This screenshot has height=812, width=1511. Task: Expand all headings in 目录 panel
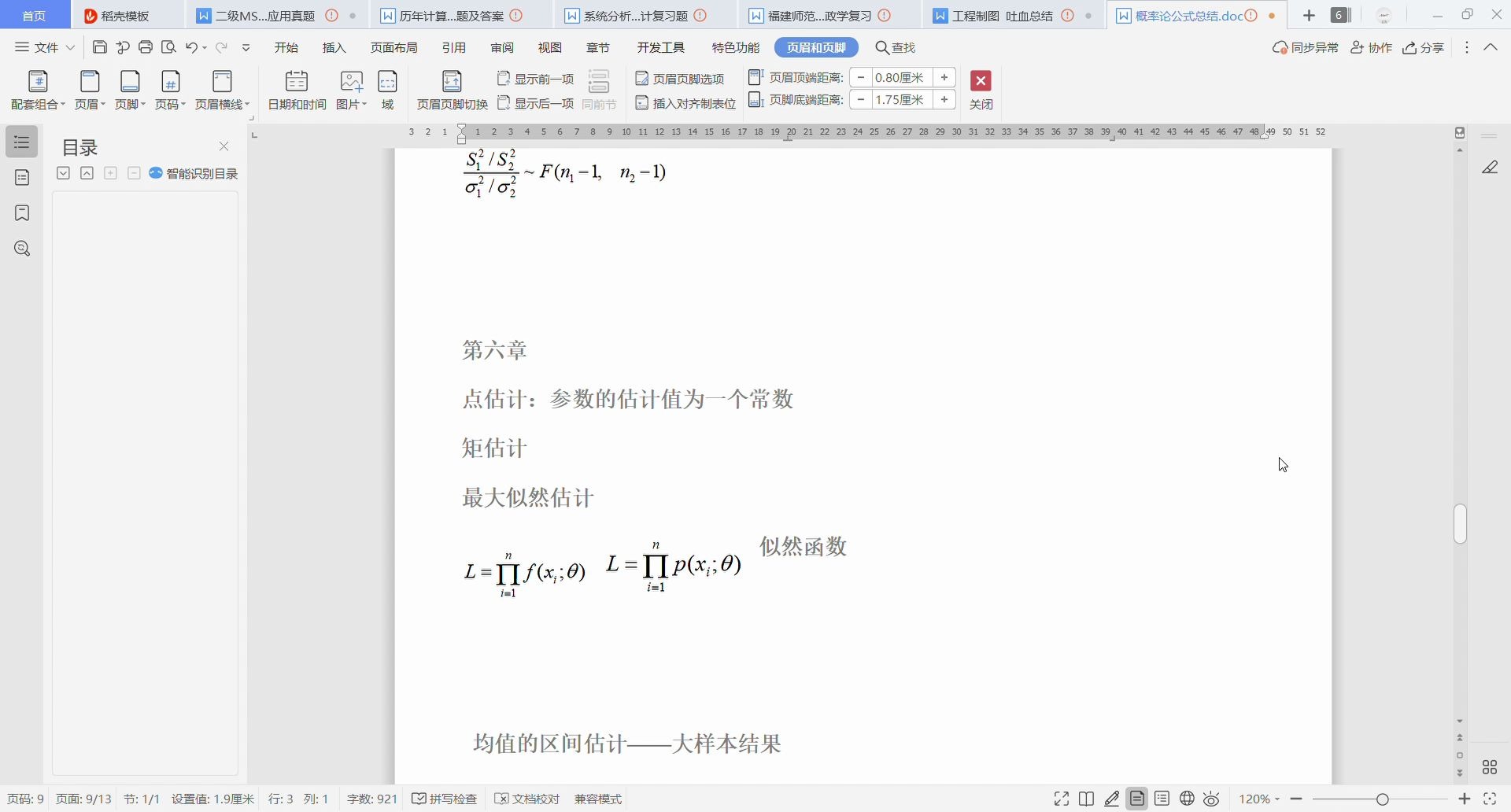coord(64,173)
